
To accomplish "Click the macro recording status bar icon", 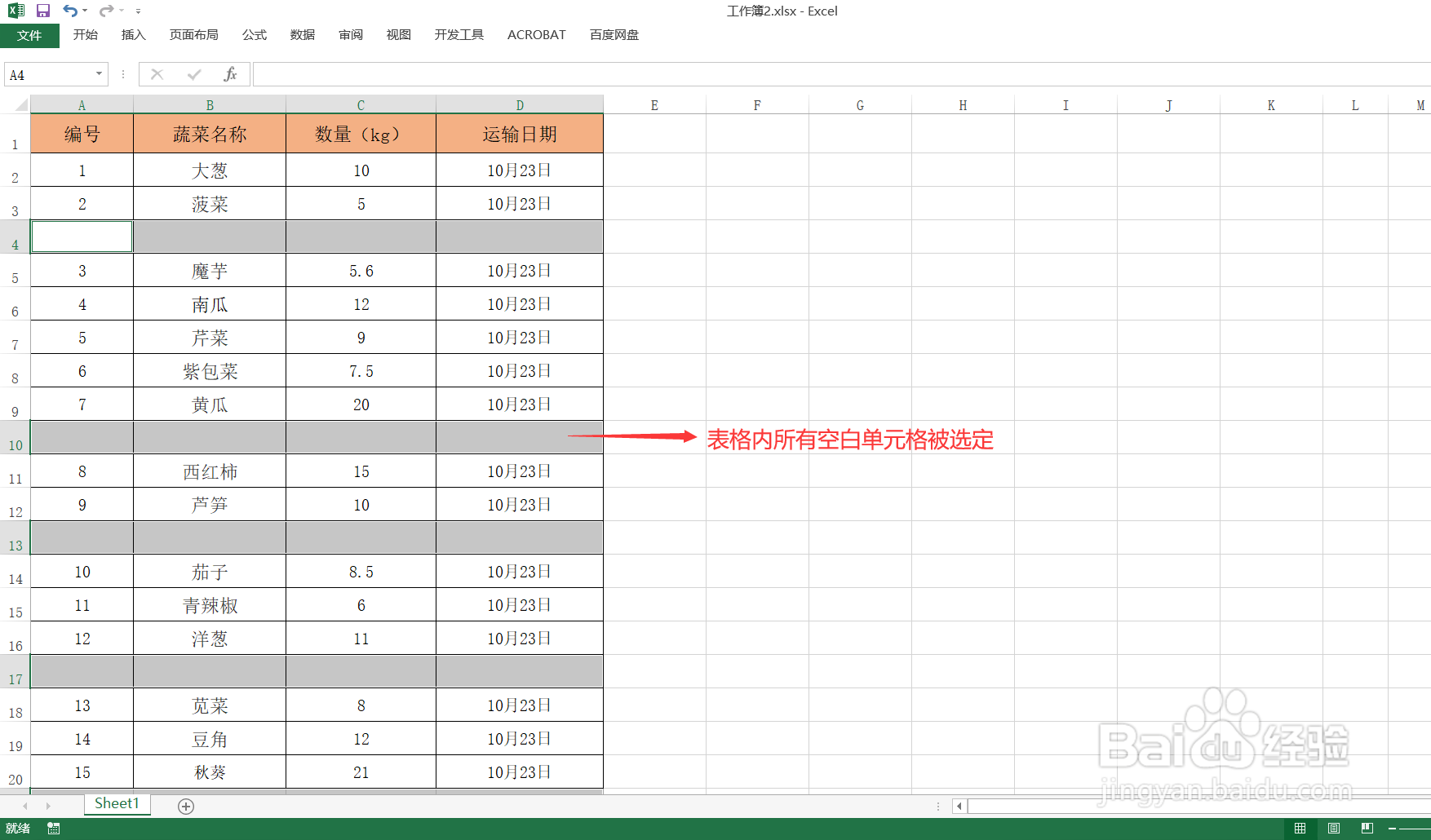I will click(54, 829).
